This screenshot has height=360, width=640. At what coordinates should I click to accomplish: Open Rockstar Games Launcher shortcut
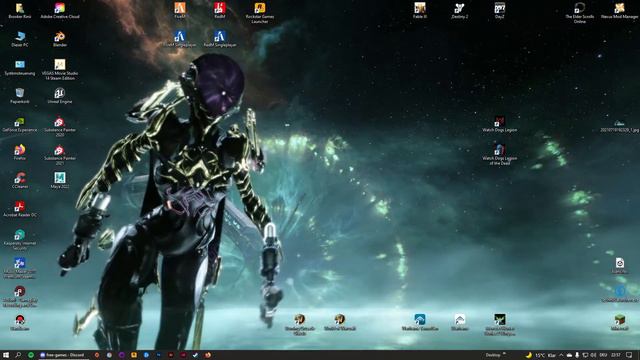click(260, 13)
